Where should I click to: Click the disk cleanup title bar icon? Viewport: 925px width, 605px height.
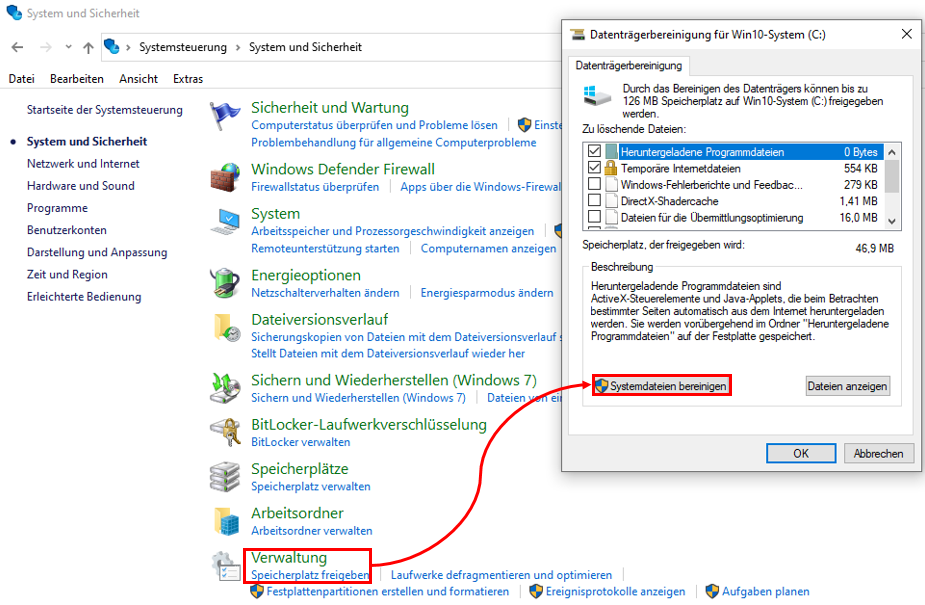coord(578,34)
